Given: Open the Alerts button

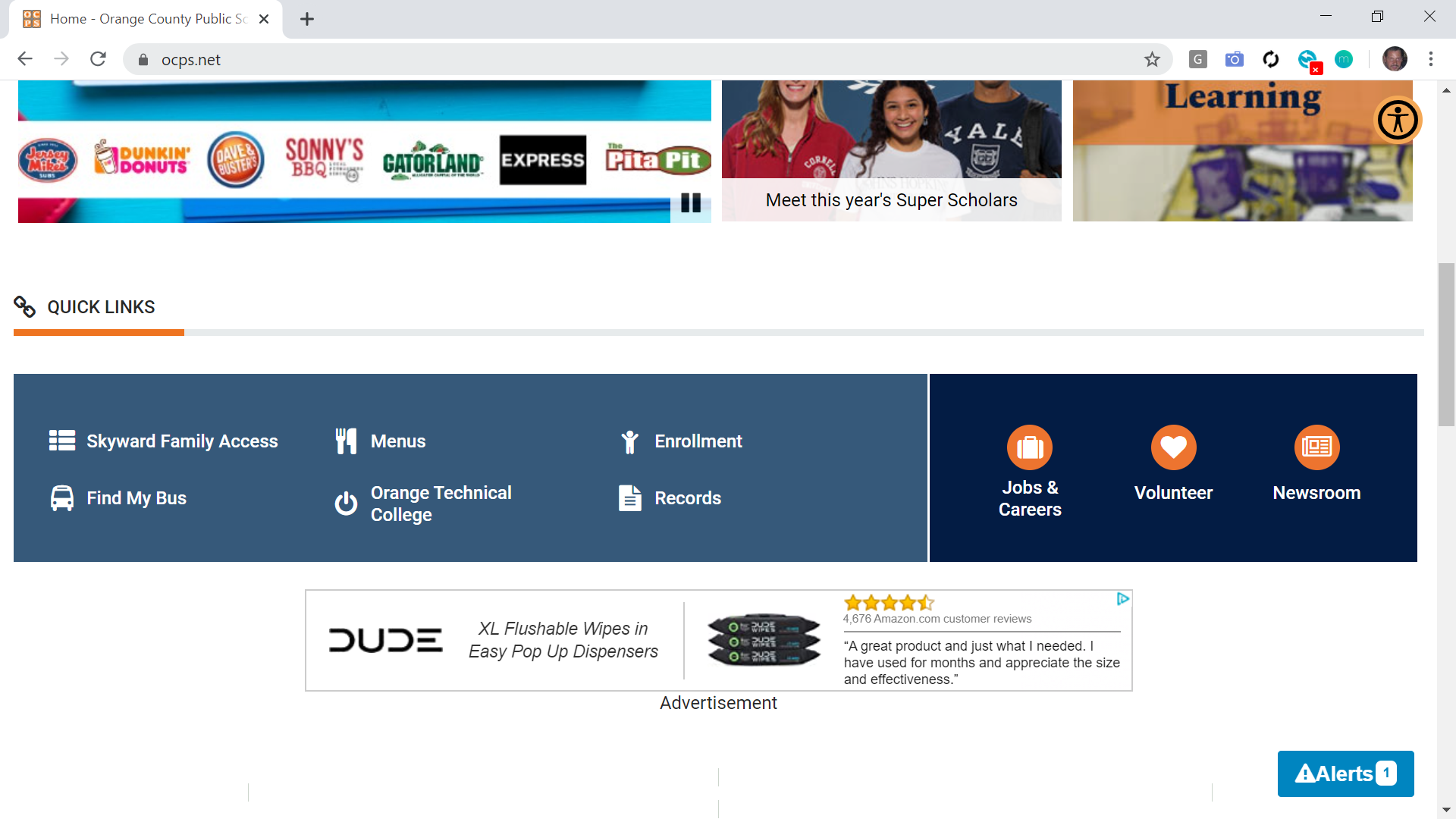Looking at the screenshot, I should 1346,773.
